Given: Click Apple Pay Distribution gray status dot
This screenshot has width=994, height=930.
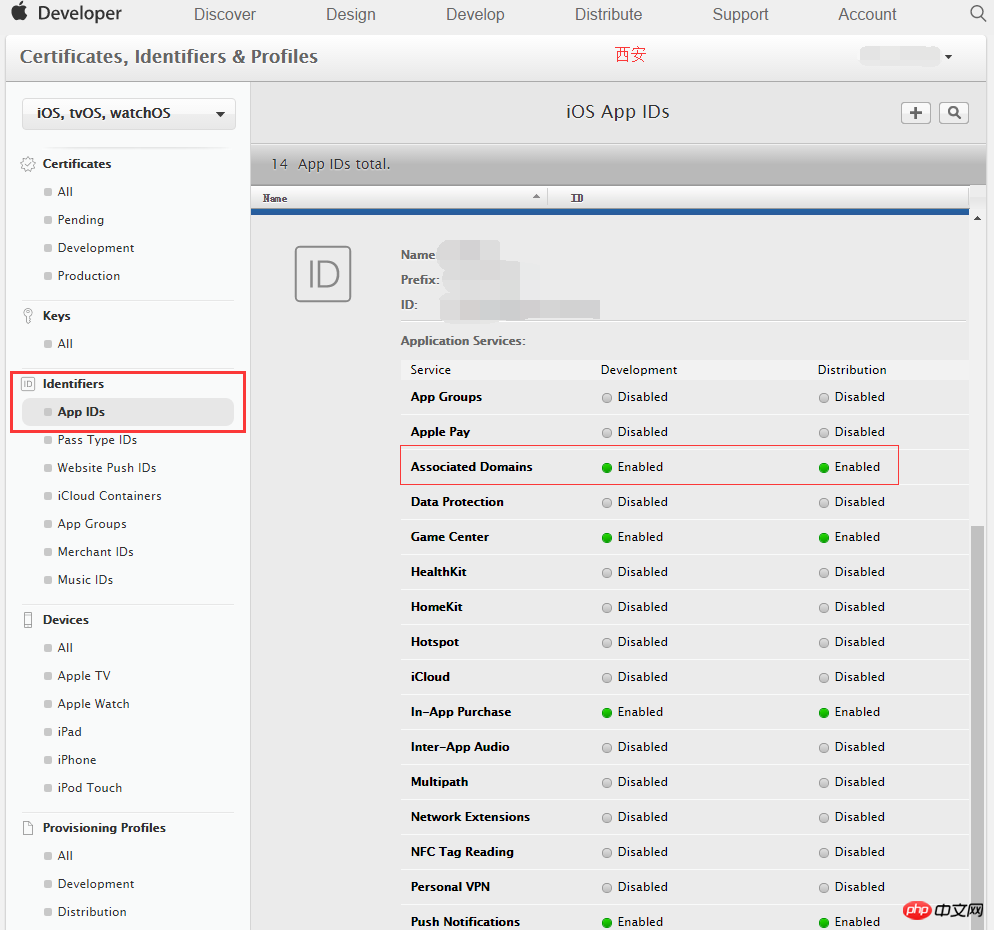Looking at the screenshot, I should (x=823, y=433).
